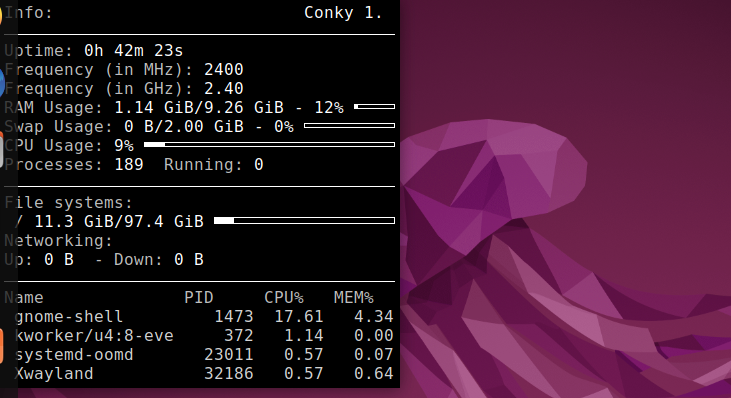Click the disk usage '11.3 GiB/97.4 GiB'
Screen dimensions: 731x398
pyautogui.click(x=119, y=221)
